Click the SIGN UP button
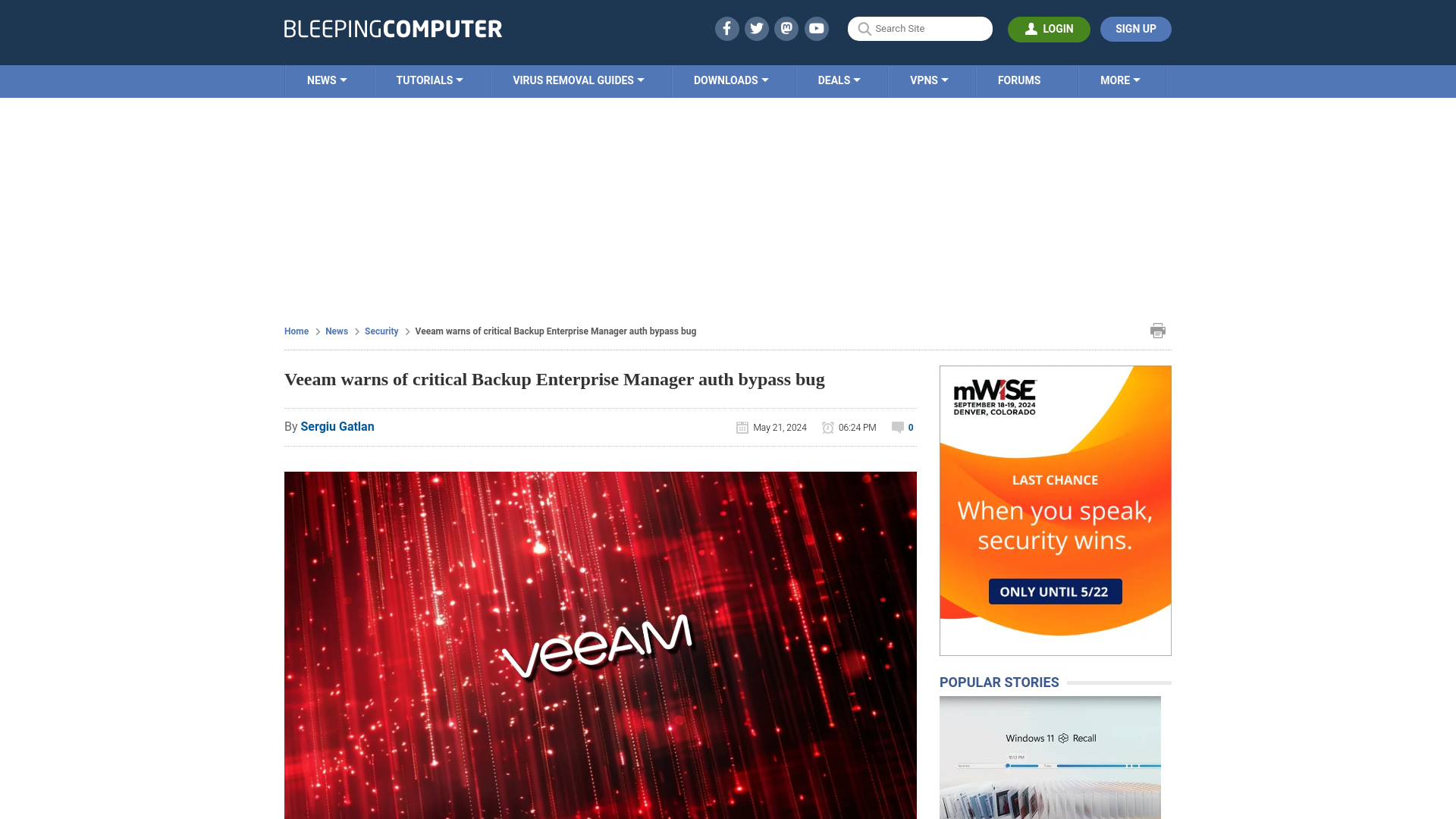This screenshot has width=1456, height=819. (1136, 28)
